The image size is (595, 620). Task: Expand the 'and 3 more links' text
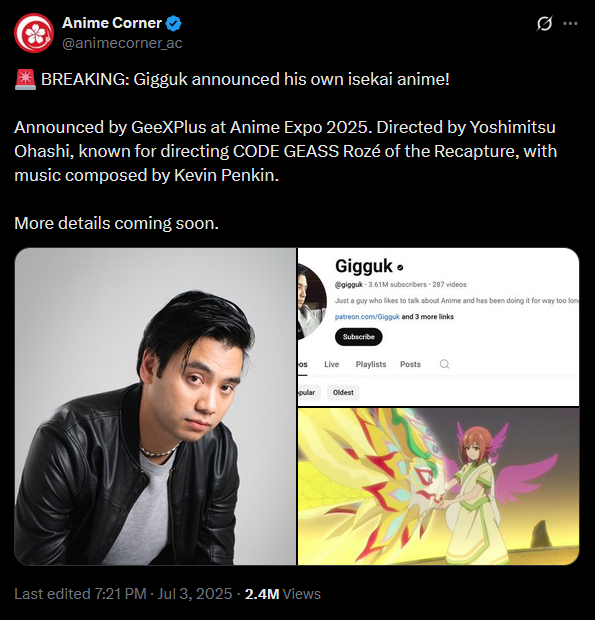[427, 317]
